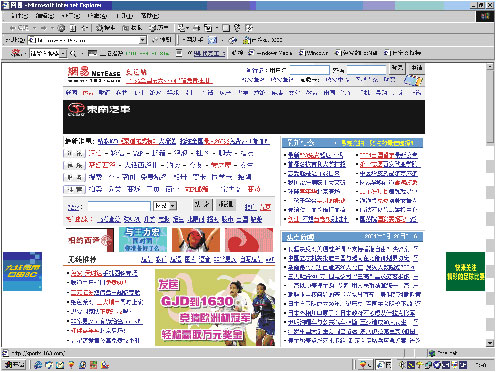Open the 帮助 (Help) menu
496x372 pixels.
(x=150, y=16)
